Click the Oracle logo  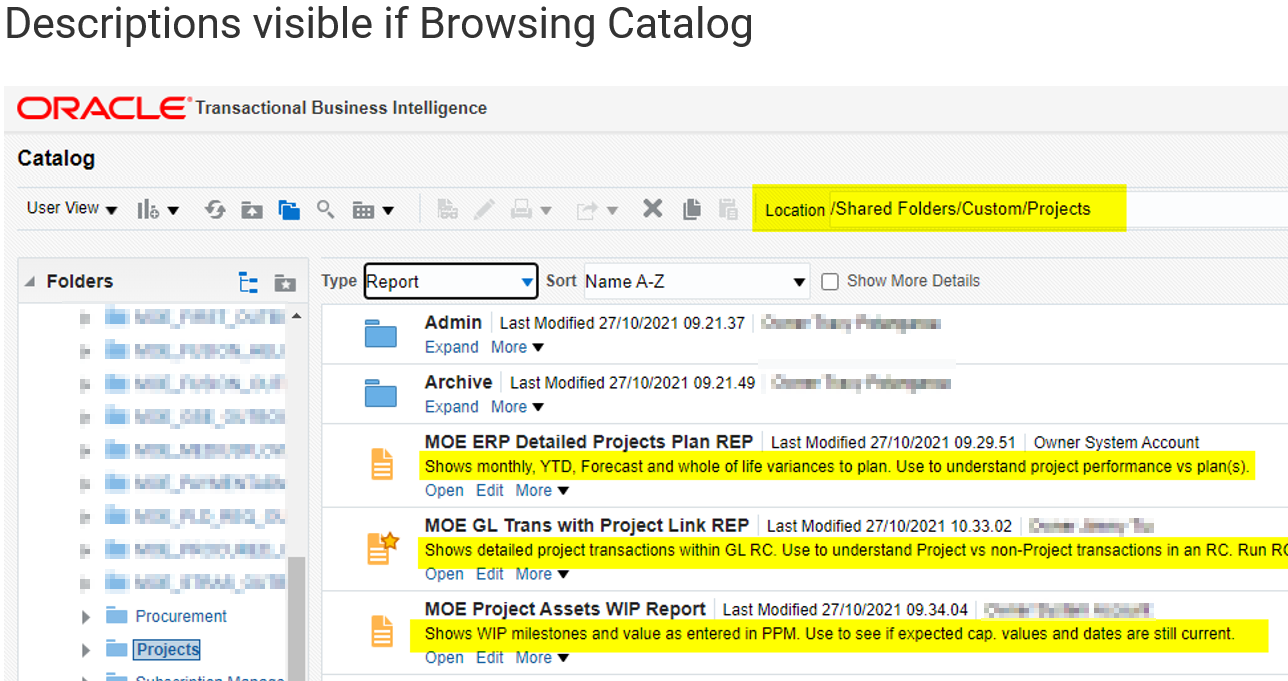click(104, 108)
